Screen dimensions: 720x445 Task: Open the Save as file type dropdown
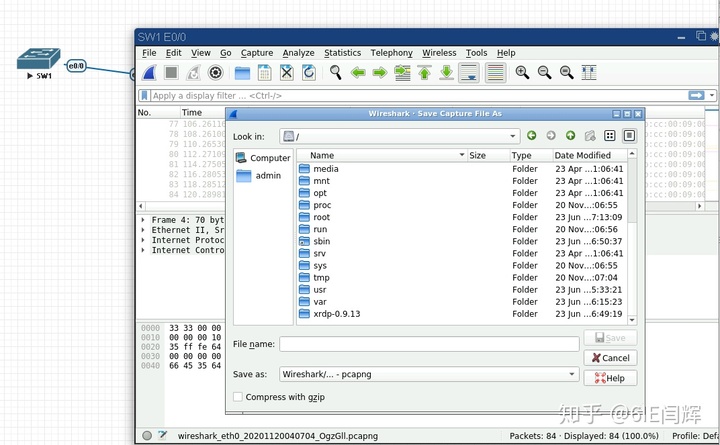[x=572, y=374]
